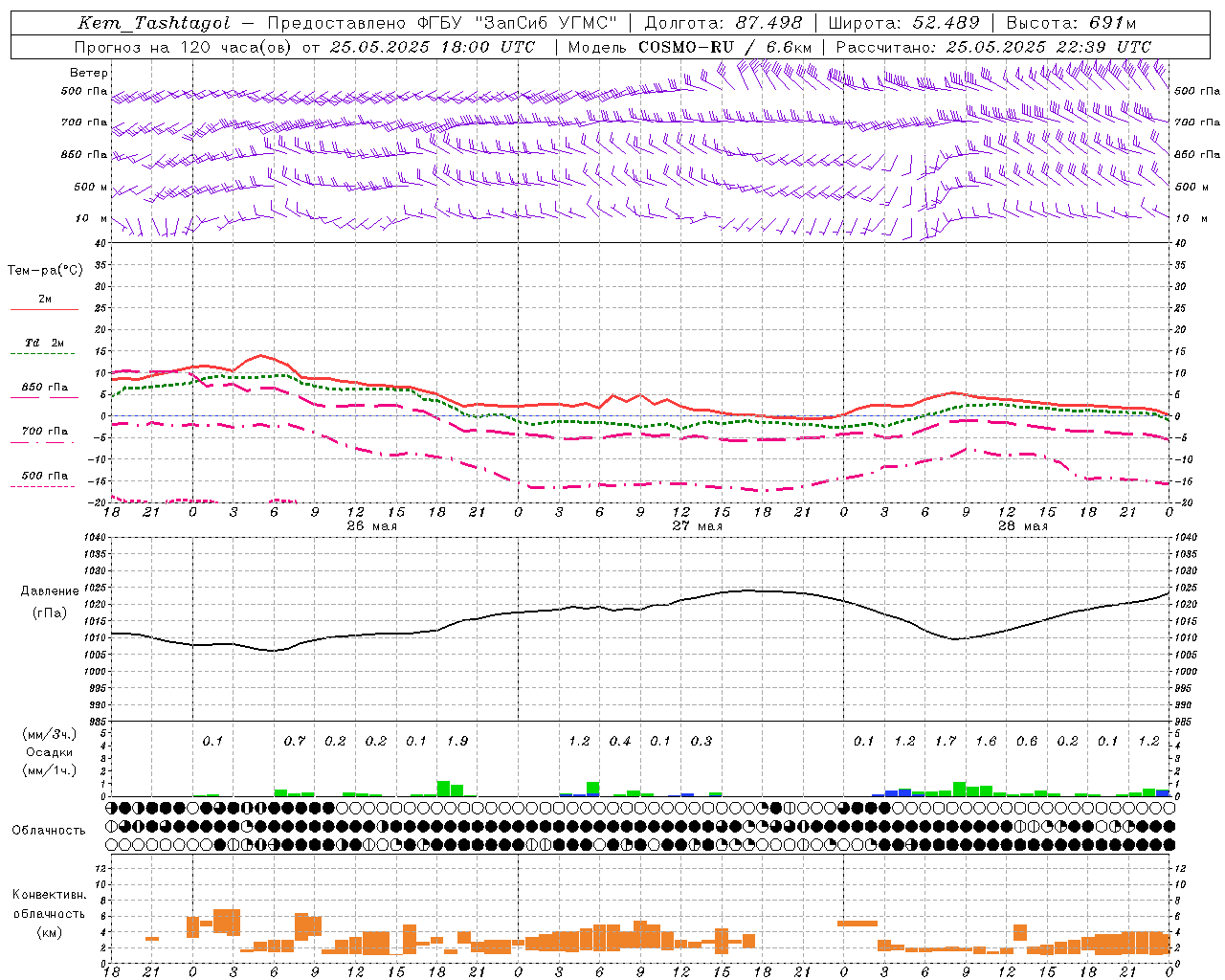
Task: Click the (мм/1ч.) precipitation unit label
Action: [x=50, y=769]
